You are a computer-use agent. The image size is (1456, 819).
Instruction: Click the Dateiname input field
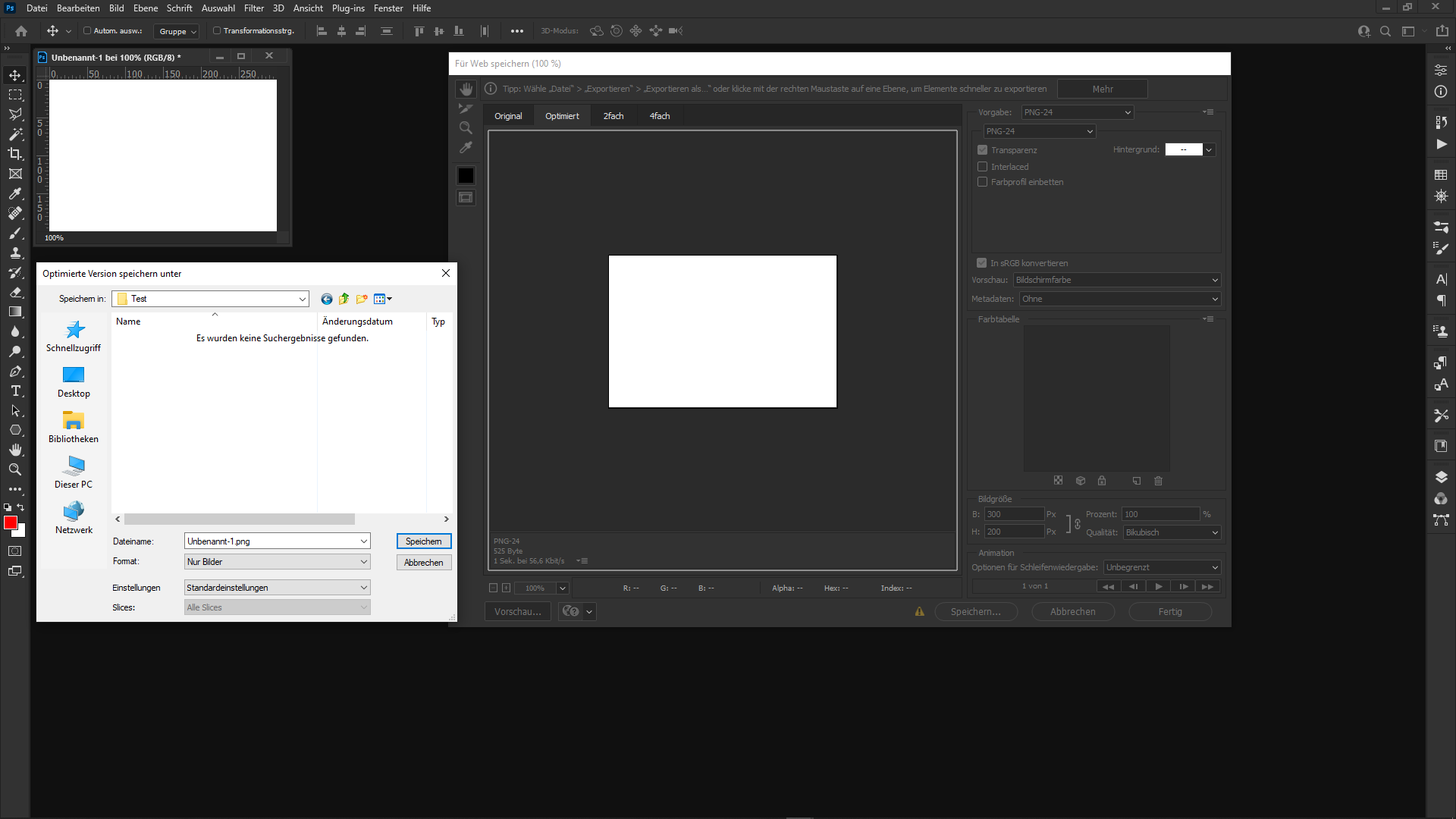271,541
